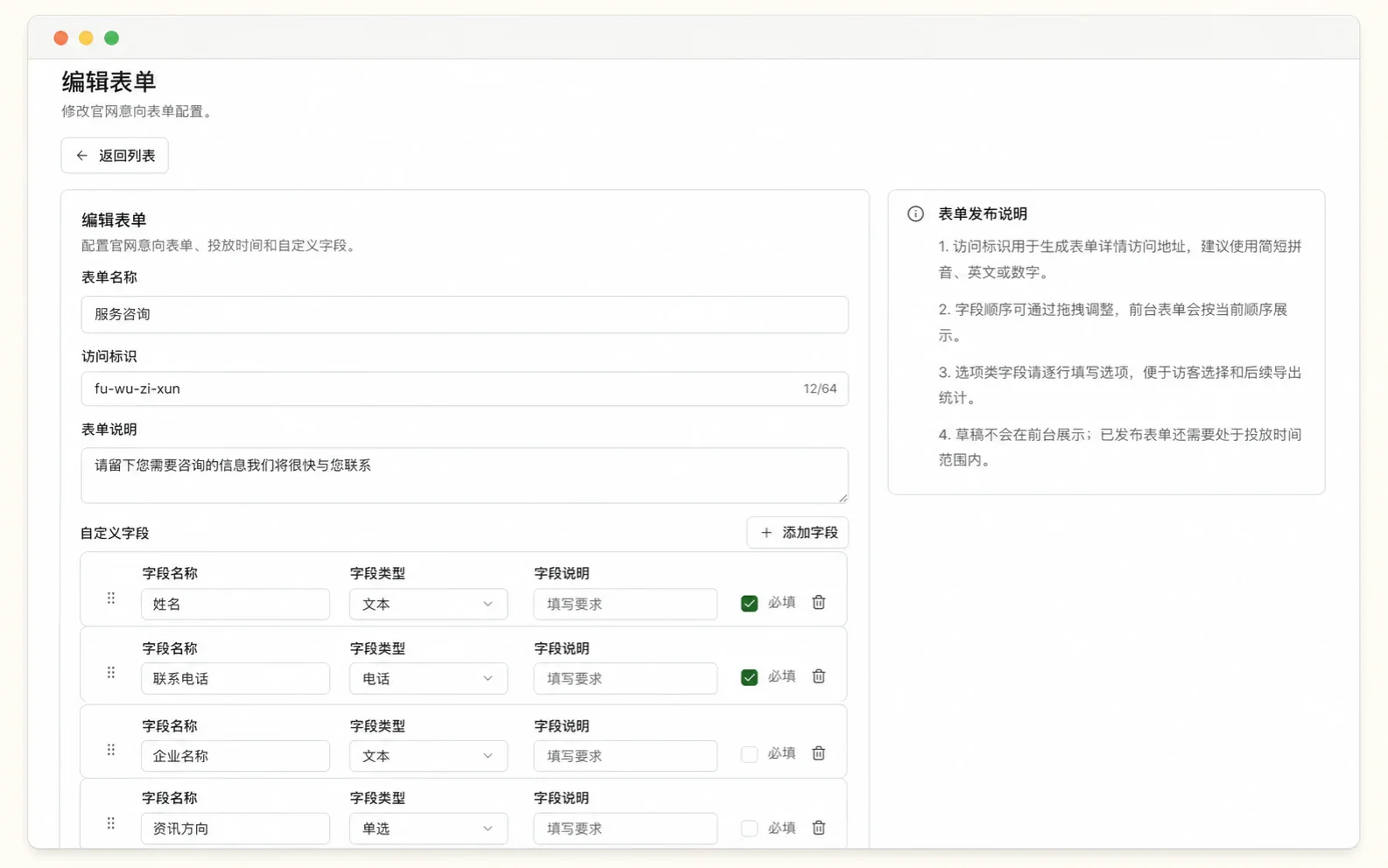Click 字段说明 input in the 资讯方向 row
The image size is (1388, 868).
(x=625, y=829)
